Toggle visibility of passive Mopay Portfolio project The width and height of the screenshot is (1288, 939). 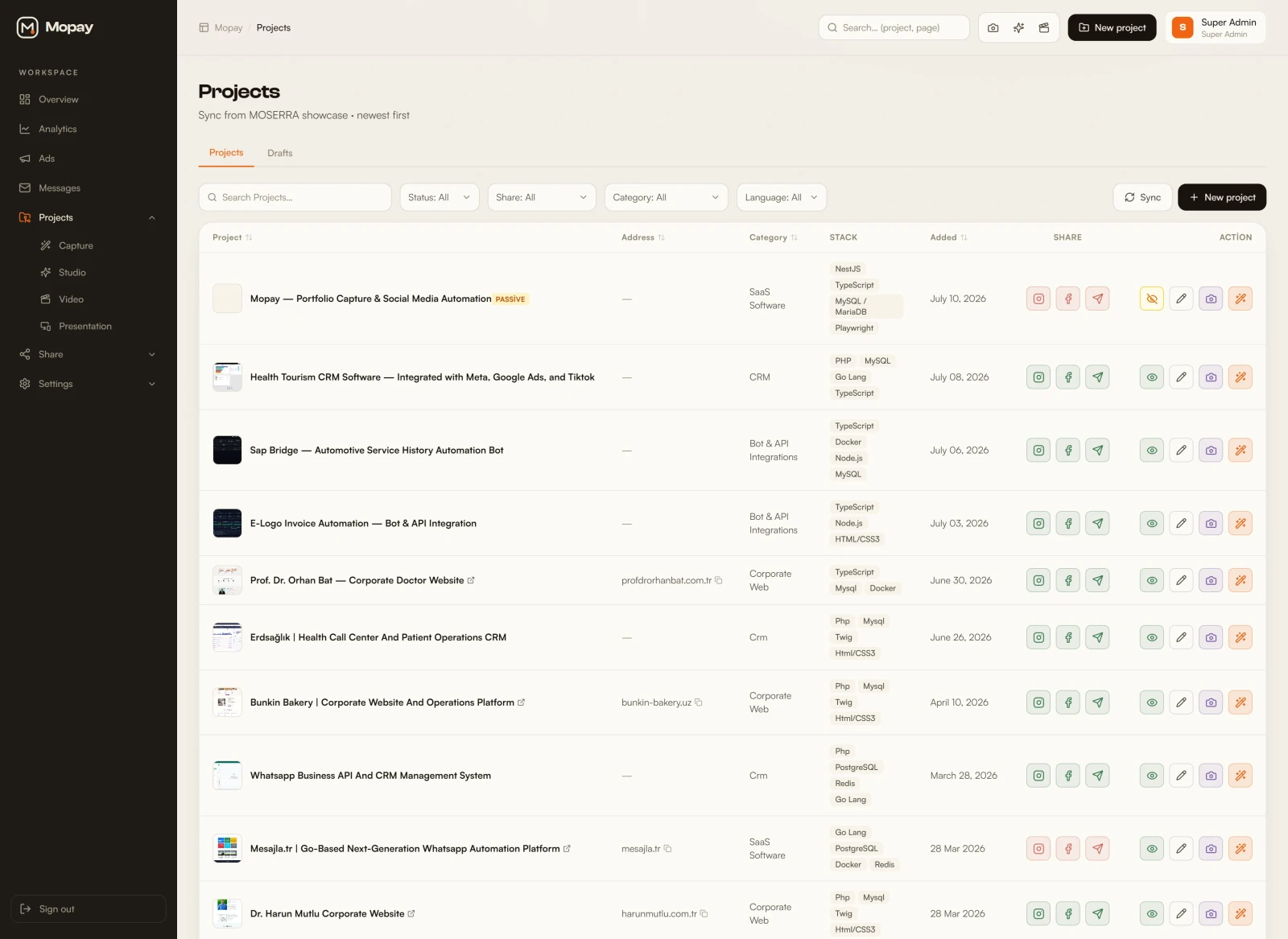pos(1152,299)
